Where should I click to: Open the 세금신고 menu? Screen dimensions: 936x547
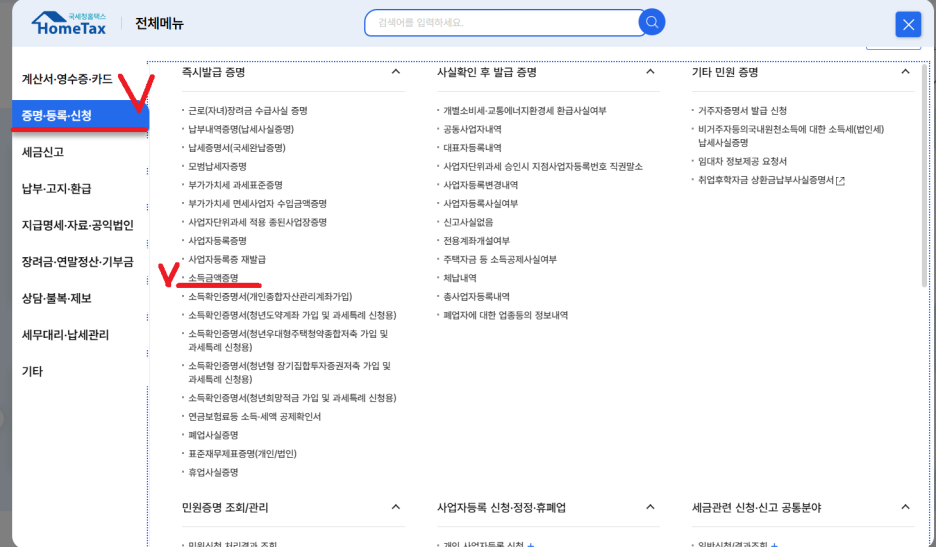click(43, 152)
